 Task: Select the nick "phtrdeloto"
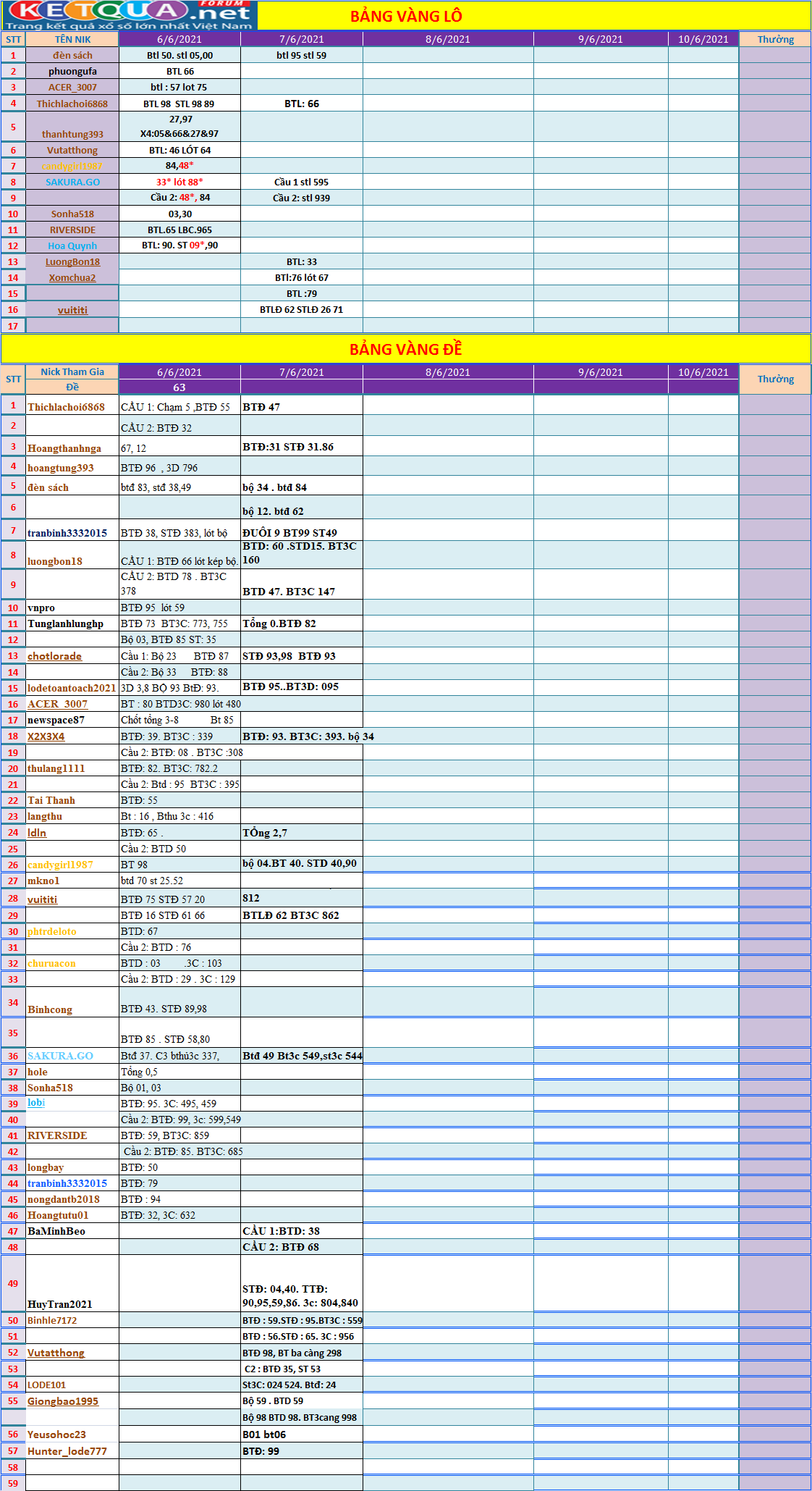tap(52, 931)
